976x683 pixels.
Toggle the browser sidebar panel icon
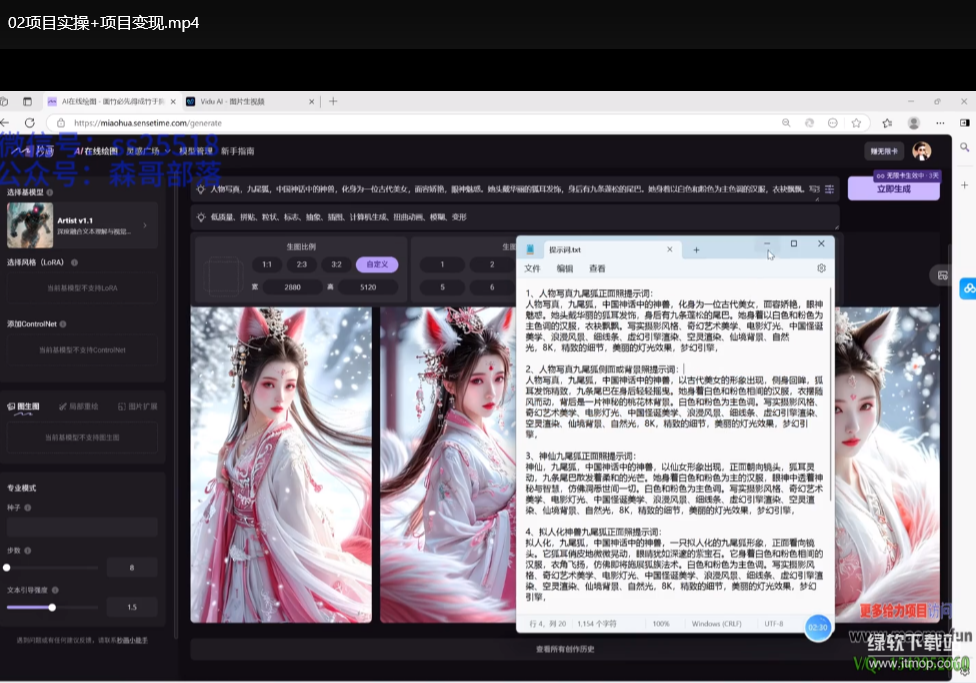[965, 123]
